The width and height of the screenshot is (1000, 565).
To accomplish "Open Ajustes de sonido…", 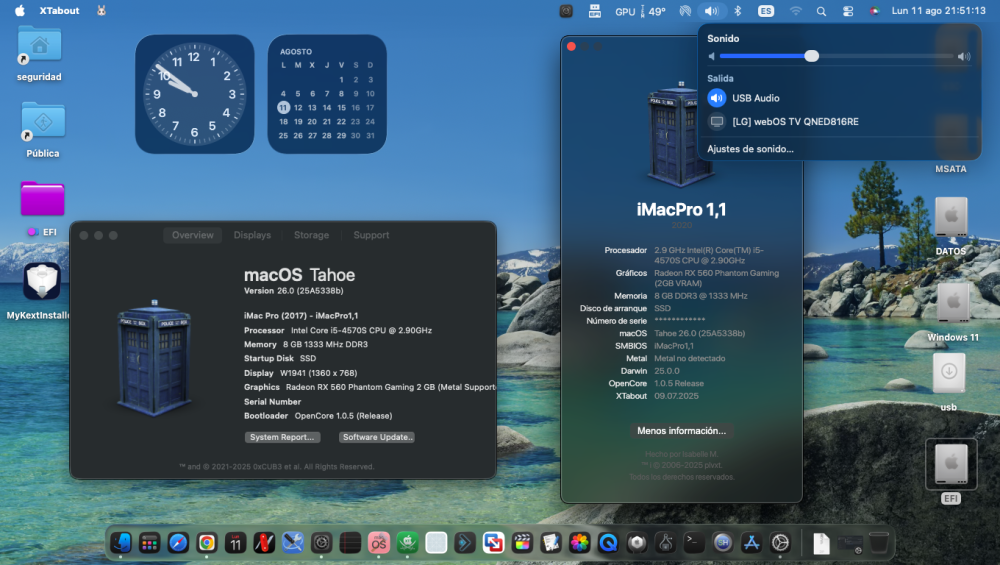I will (x=750, y=149).
